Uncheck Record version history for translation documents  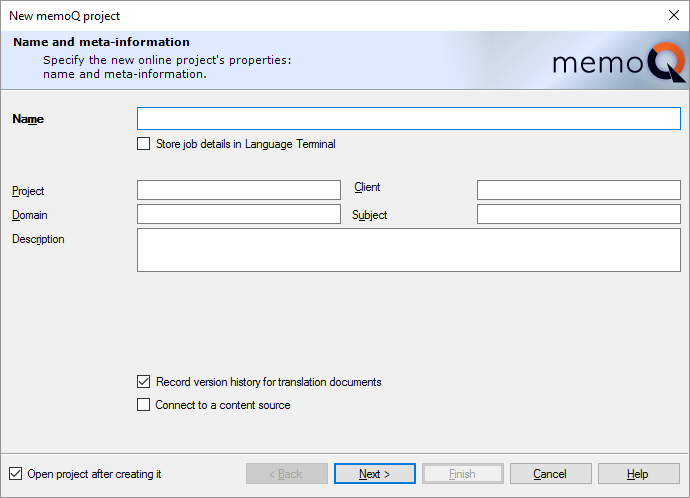(x=143, y=381)
